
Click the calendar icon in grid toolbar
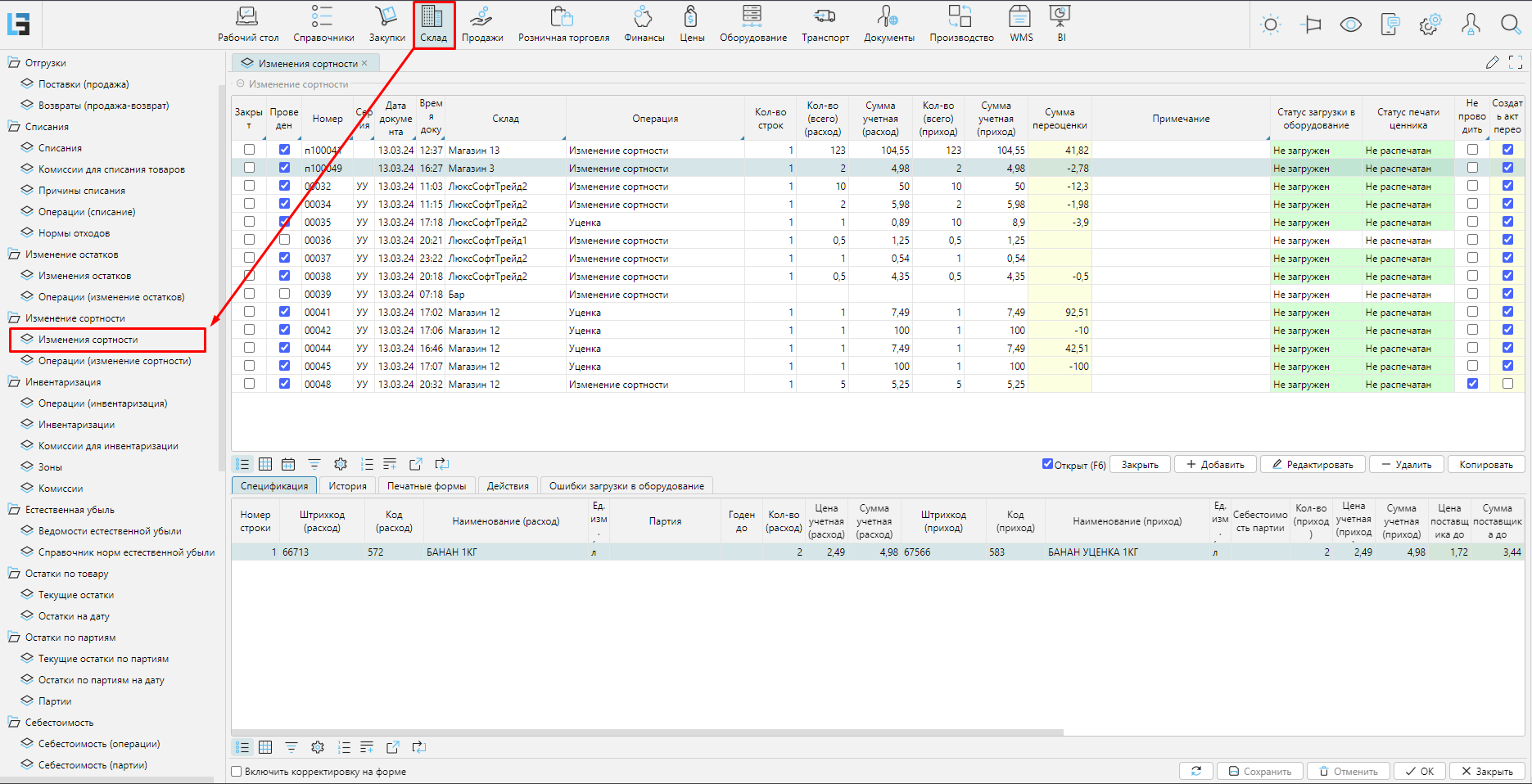pyautogui.click(x=288, y=464)
